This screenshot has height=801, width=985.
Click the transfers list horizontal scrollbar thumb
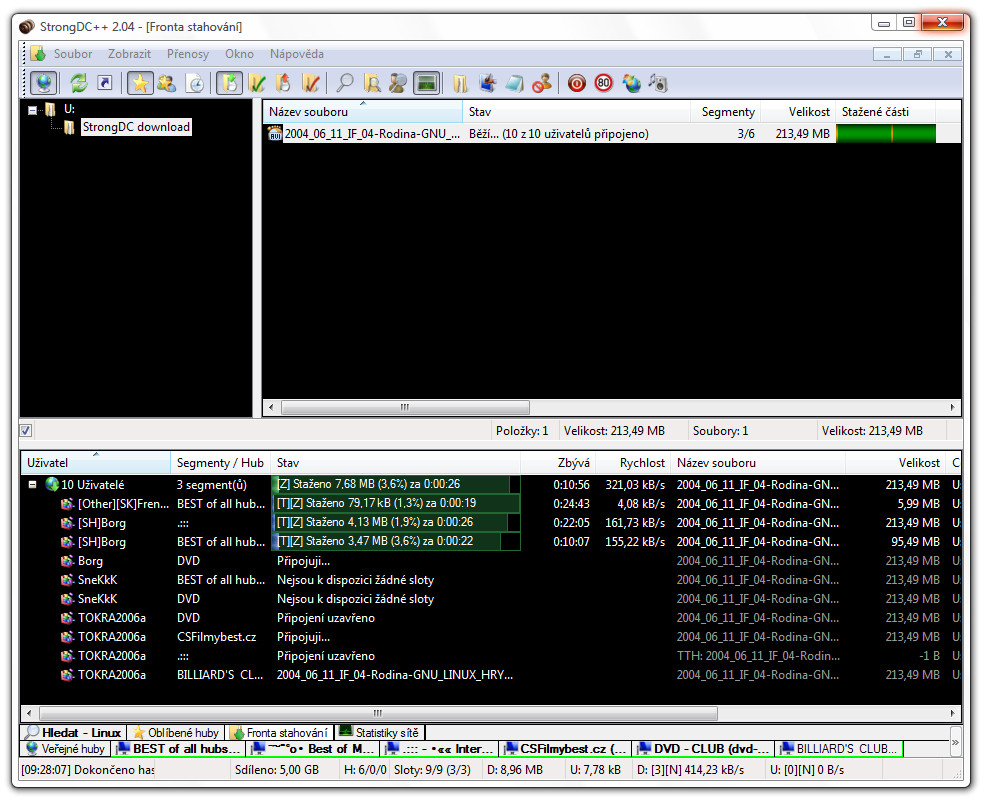click(x=378, y=713)
